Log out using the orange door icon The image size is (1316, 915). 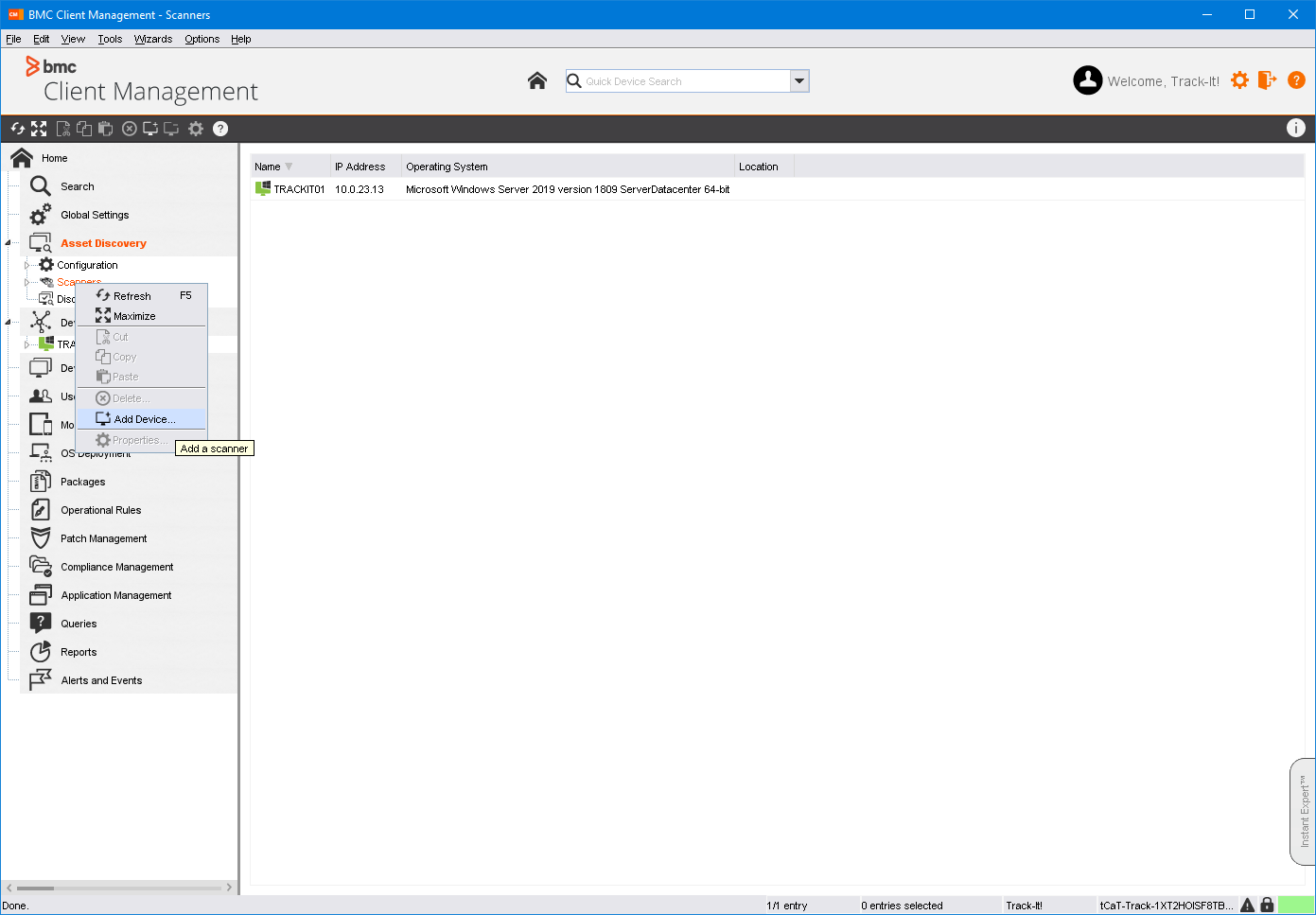[1268, 80]
